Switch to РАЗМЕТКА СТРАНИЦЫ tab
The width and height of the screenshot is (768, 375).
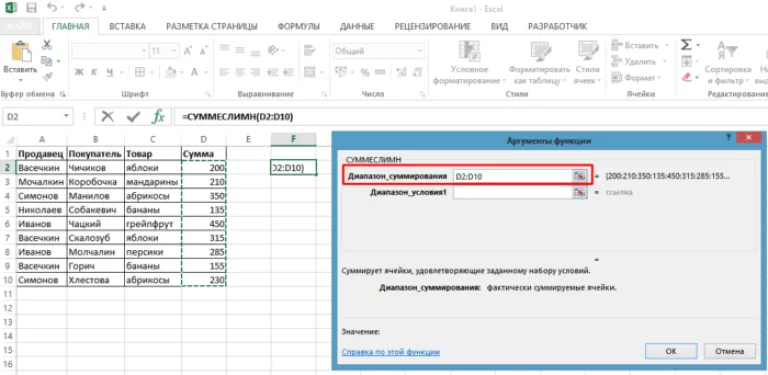click(212, 26)
